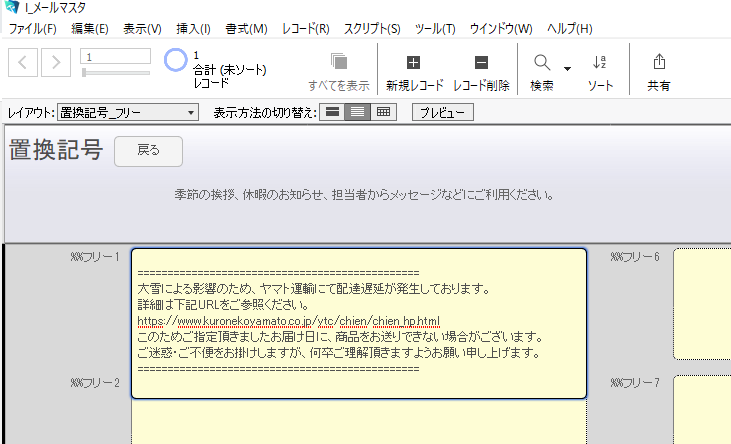The width and height of the screenshot is (731, 444).
Task: Click the プレビュー button
Action: click(443, 112)
